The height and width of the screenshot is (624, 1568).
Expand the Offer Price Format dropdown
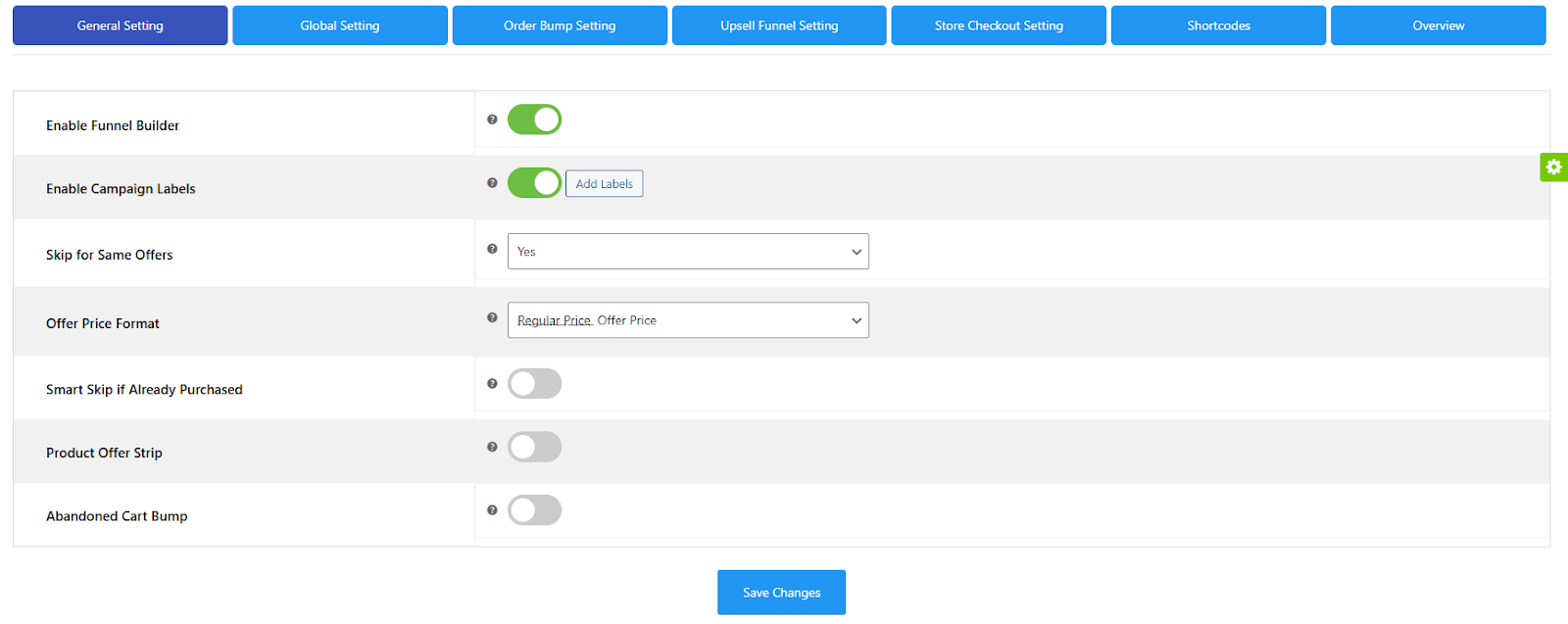[688, 320]
